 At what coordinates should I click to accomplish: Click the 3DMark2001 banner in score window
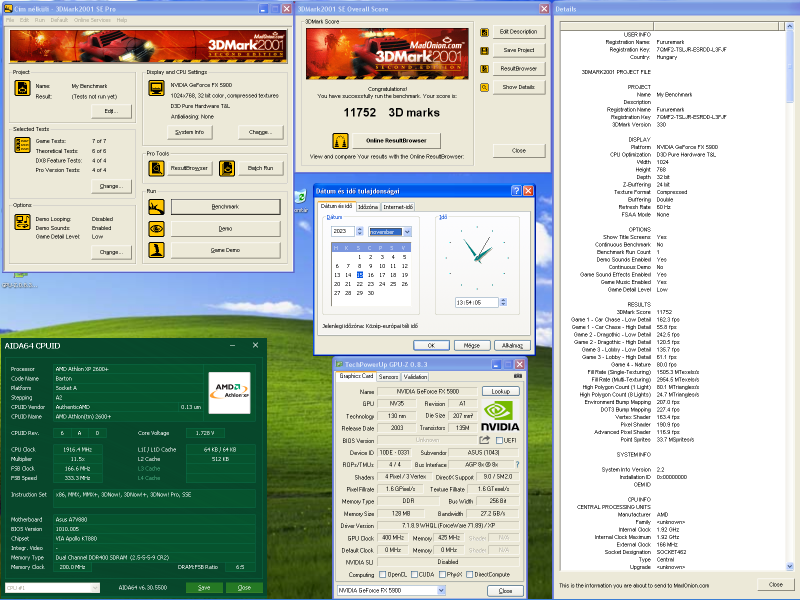387,54
